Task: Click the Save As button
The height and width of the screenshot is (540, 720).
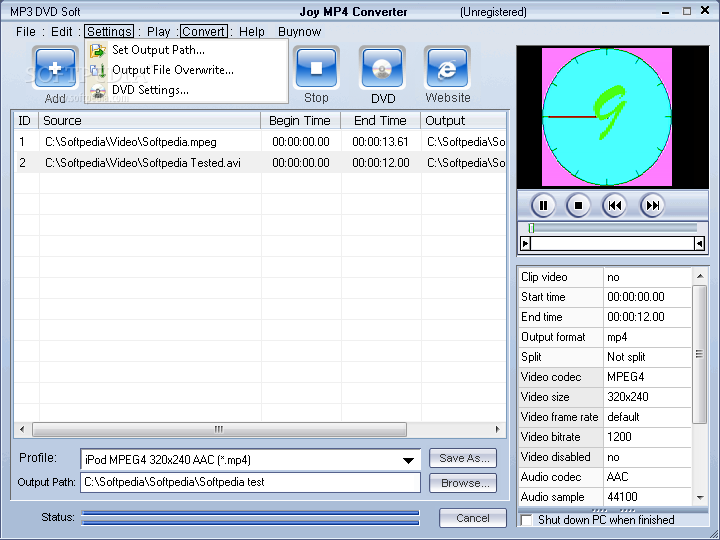Action: [463, 458]
